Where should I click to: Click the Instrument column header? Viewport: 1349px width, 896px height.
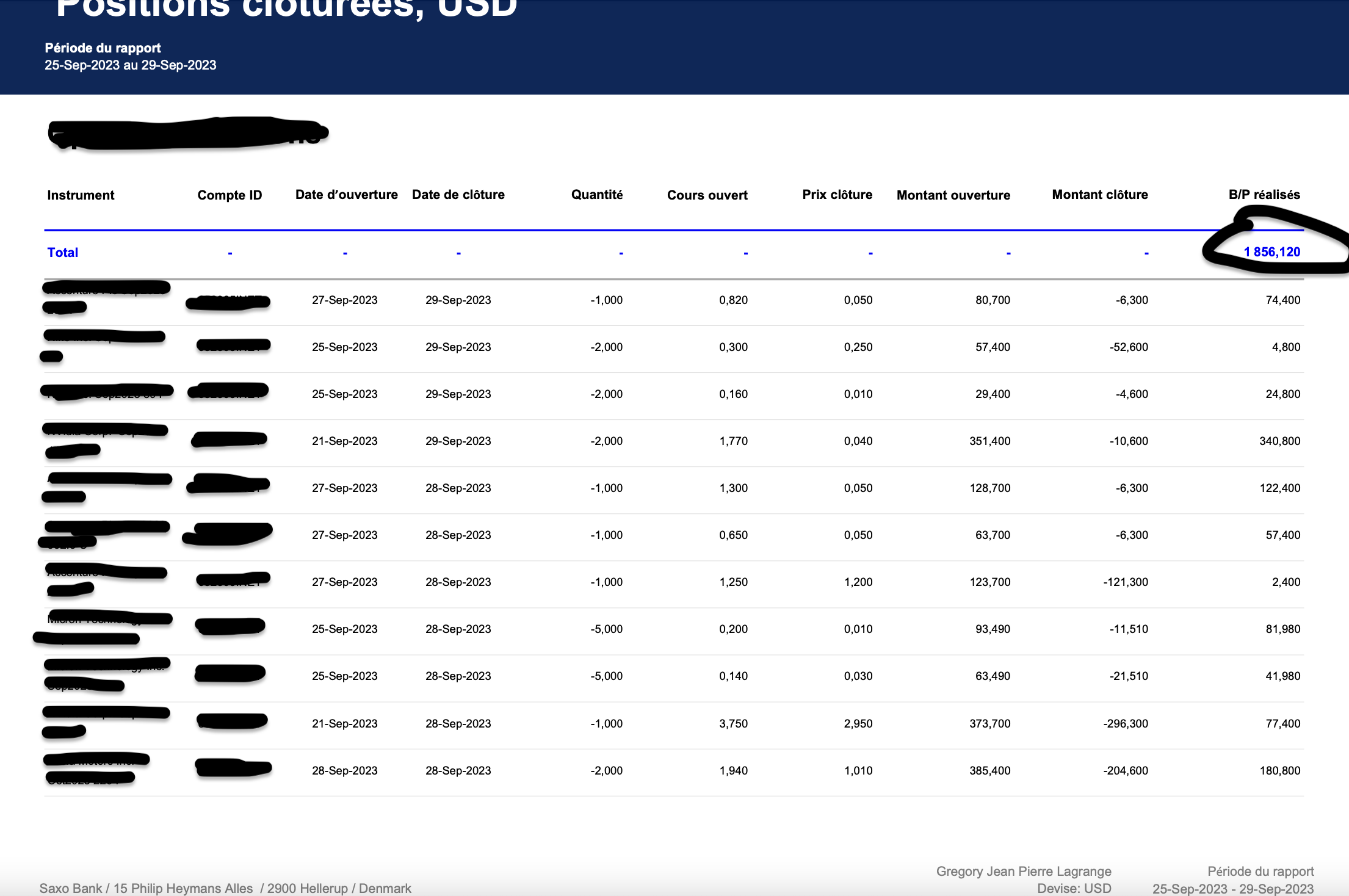coord(81,195)
